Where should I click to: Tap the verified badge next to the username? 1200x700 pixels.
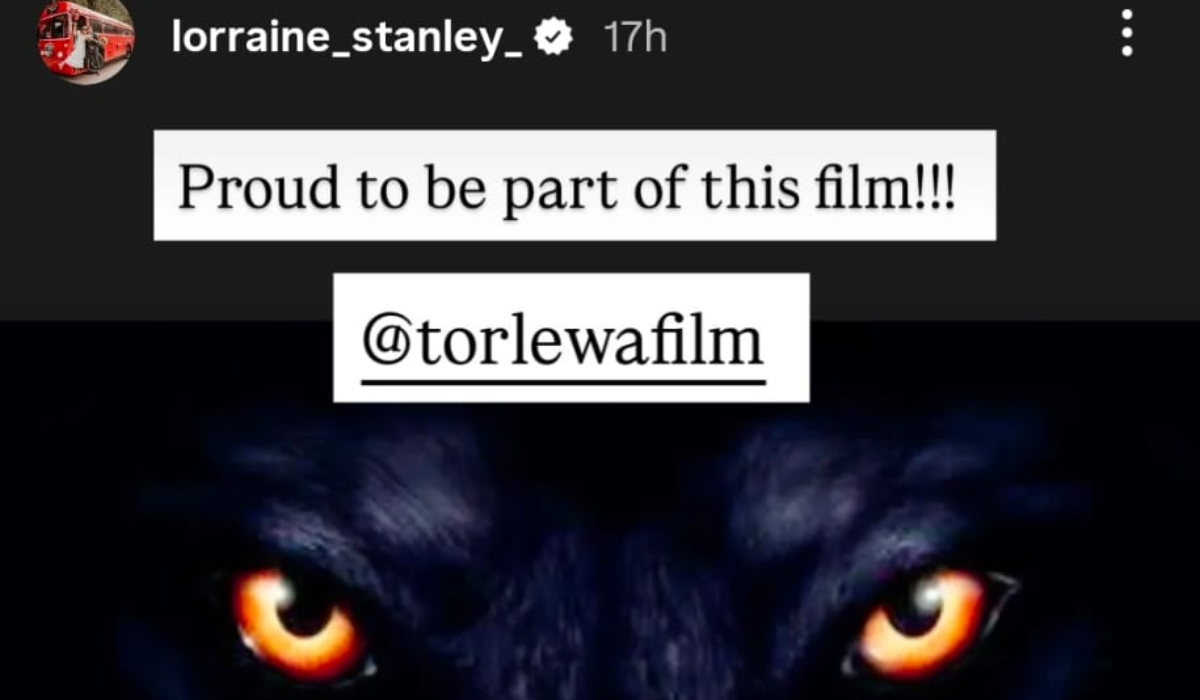click(553, 38)
